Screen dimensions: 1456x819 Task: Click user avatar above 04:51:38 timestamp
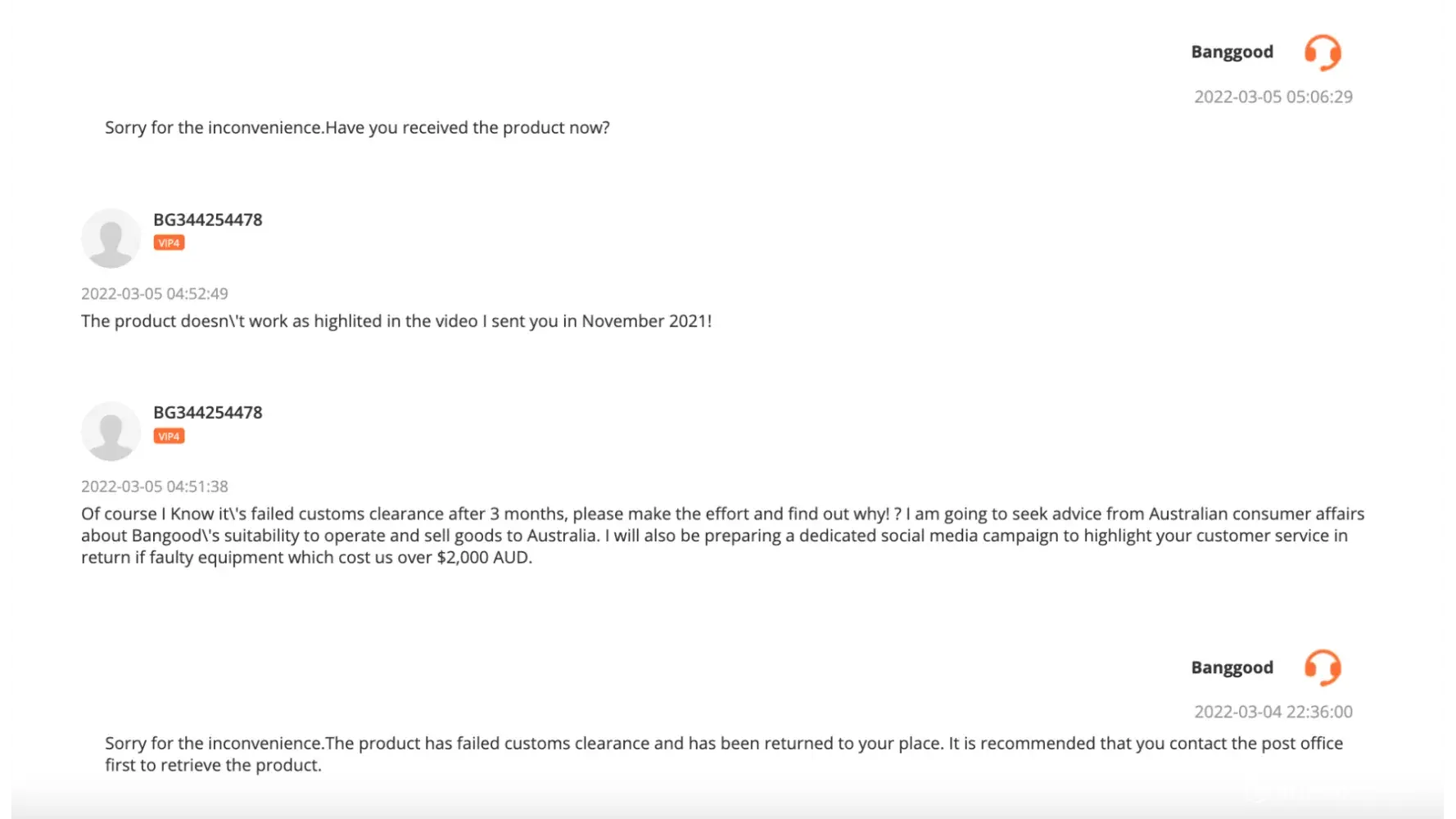111,432
